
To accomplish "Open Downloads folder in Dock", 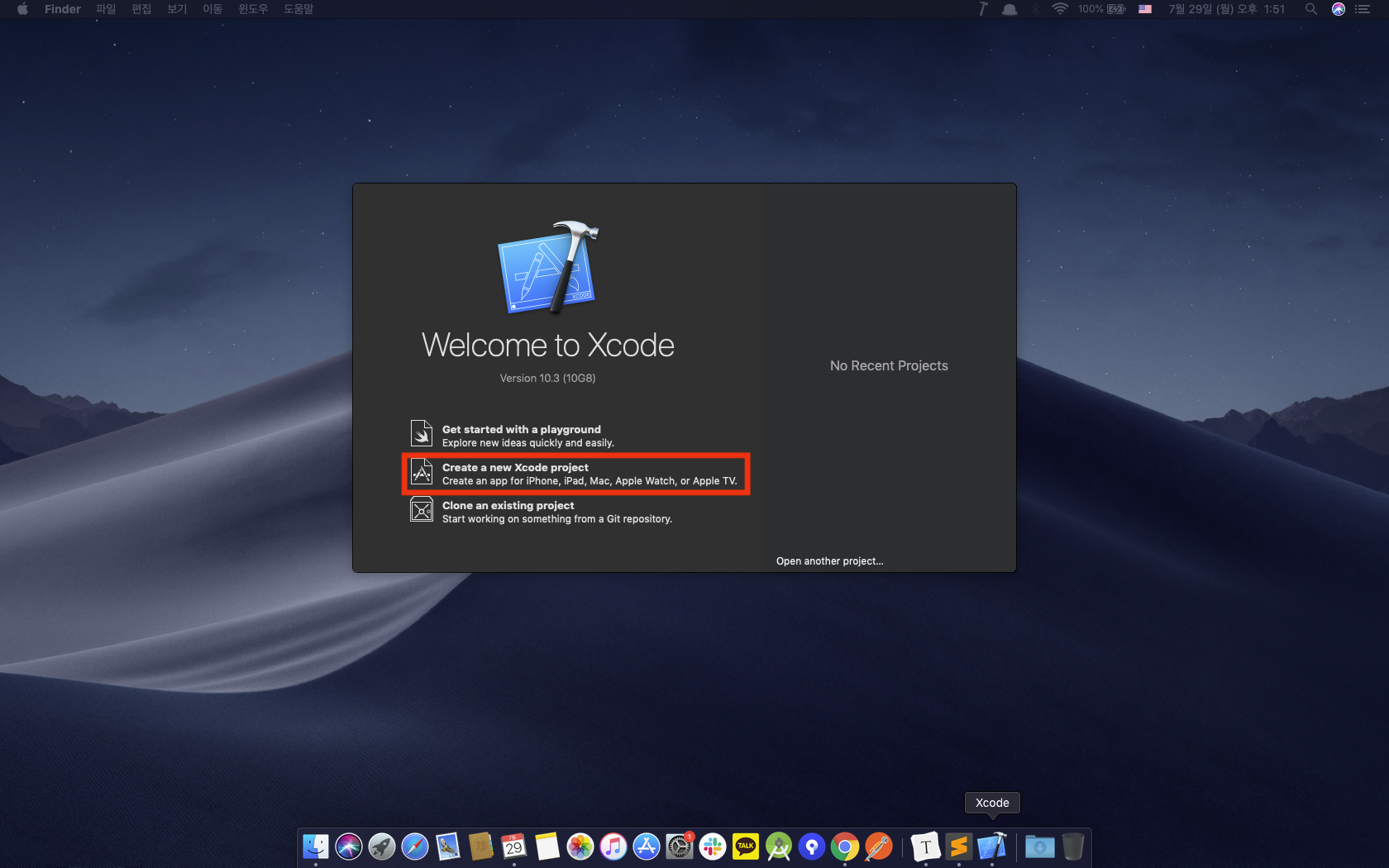I will point(1040,847).
